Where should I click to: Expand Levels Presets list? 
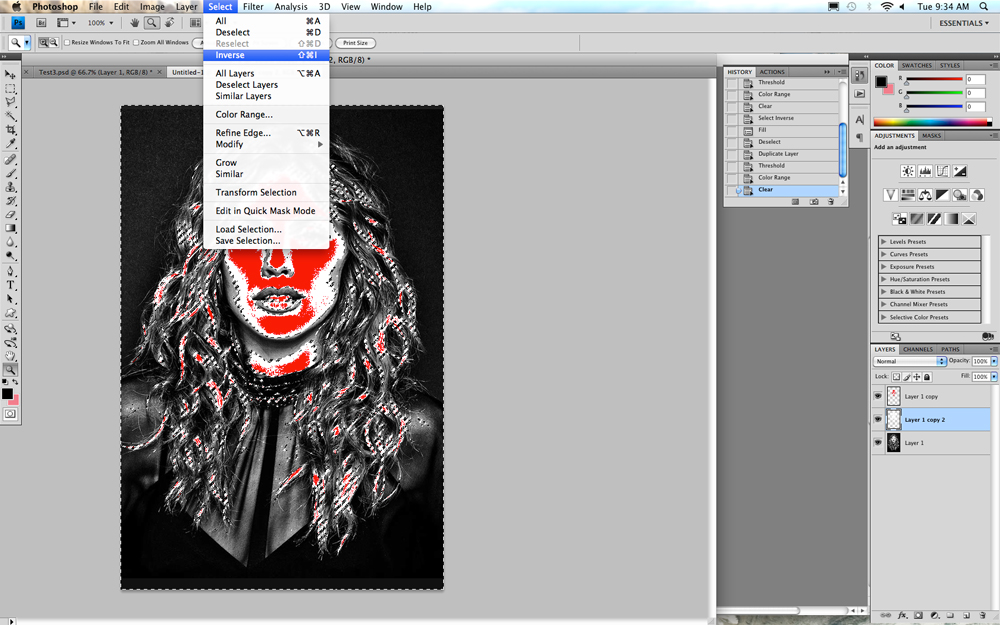tap(883, 242)
